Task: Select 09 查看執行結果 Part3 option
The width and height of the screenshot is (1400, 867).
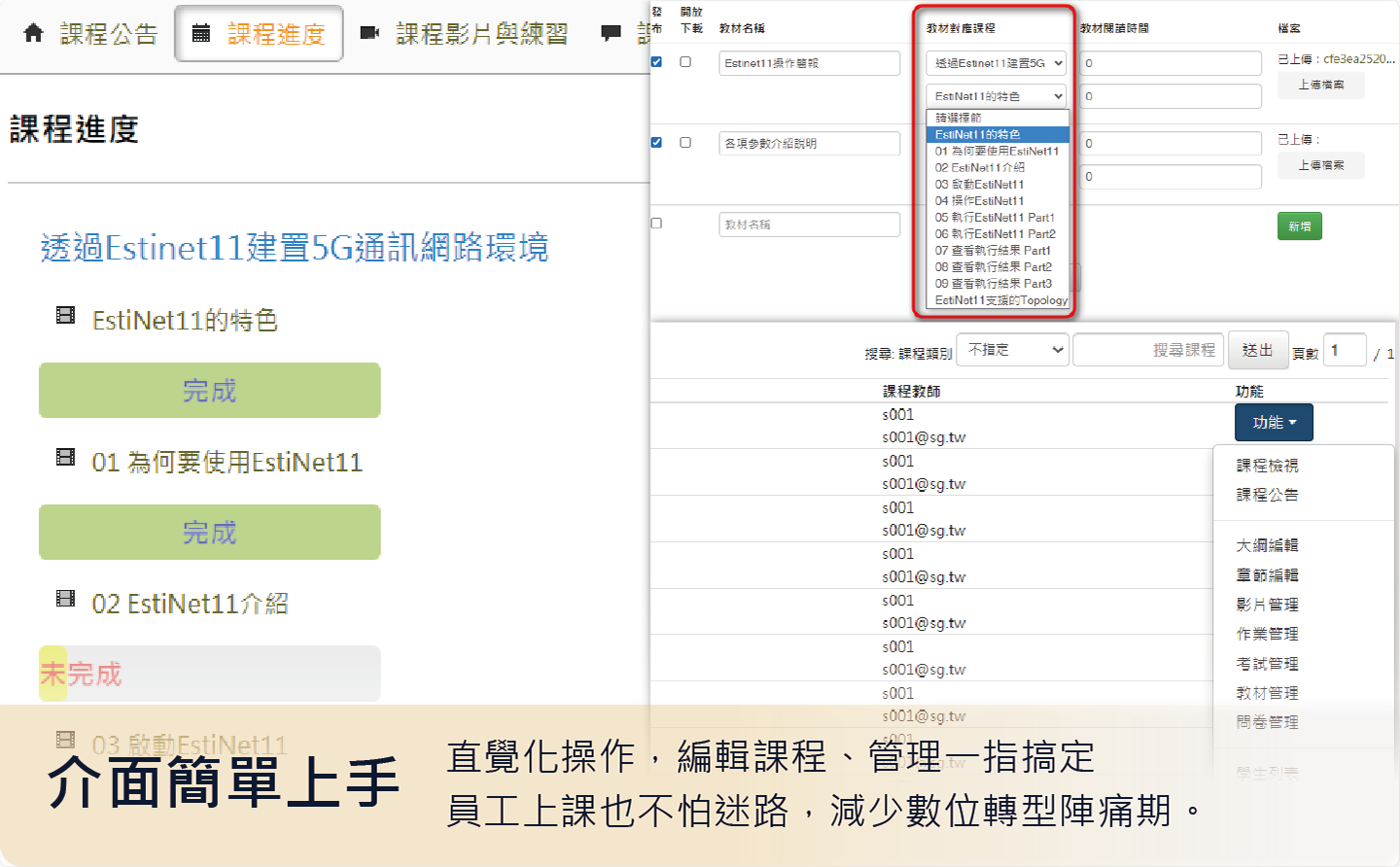Action: click(997, 283)
